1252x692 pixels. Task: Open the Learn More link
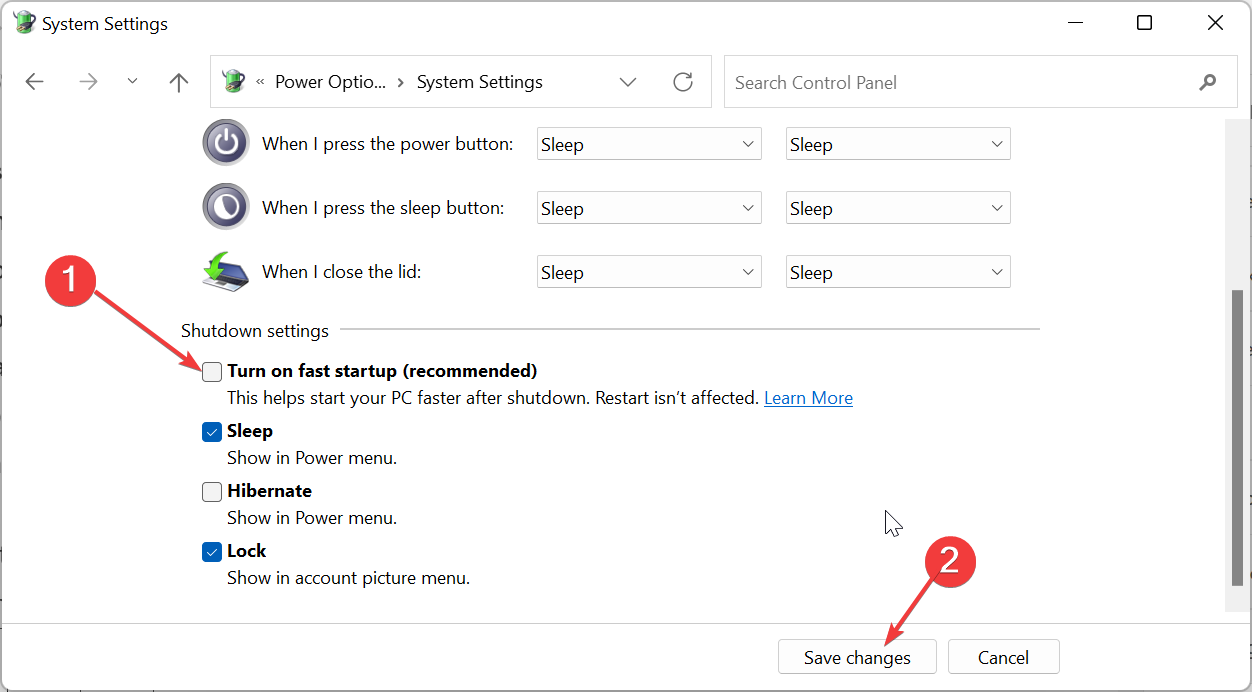[808, 398]
